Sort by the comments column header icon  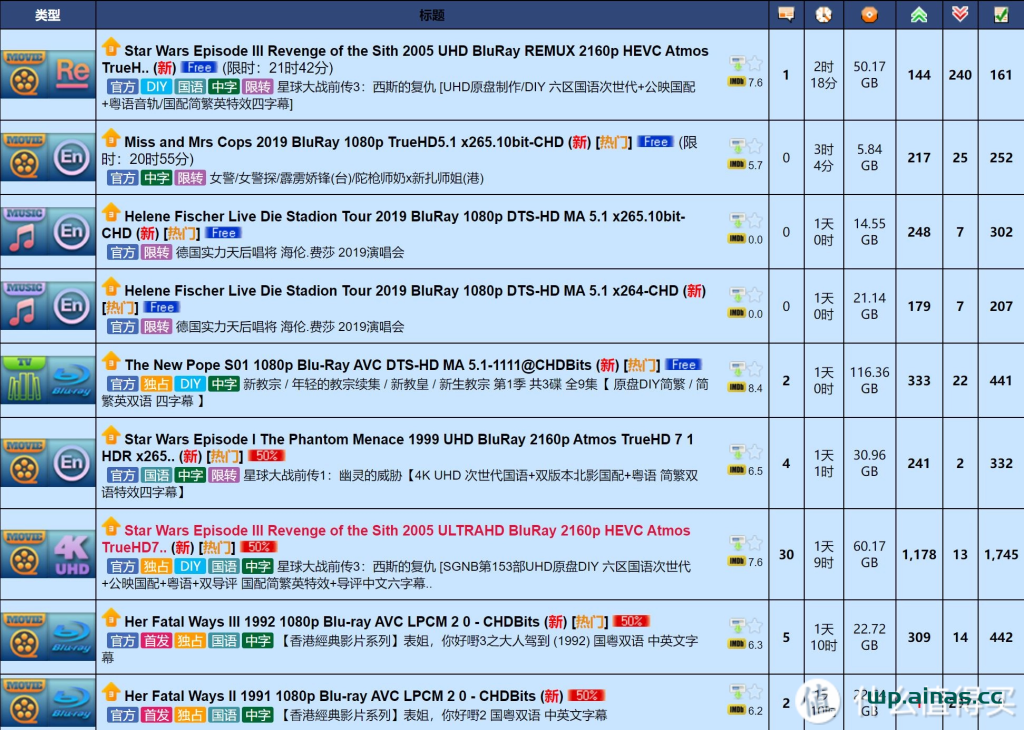pyautogui.click(x=786, y=14)
